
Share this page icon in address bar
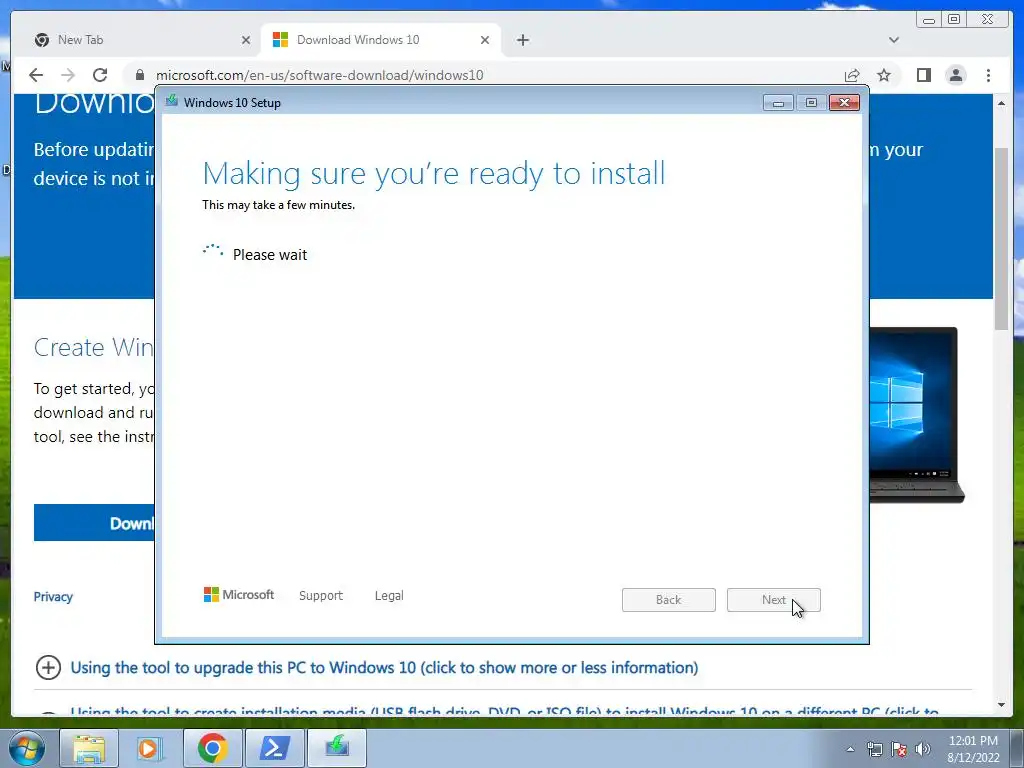coord(852,75)
